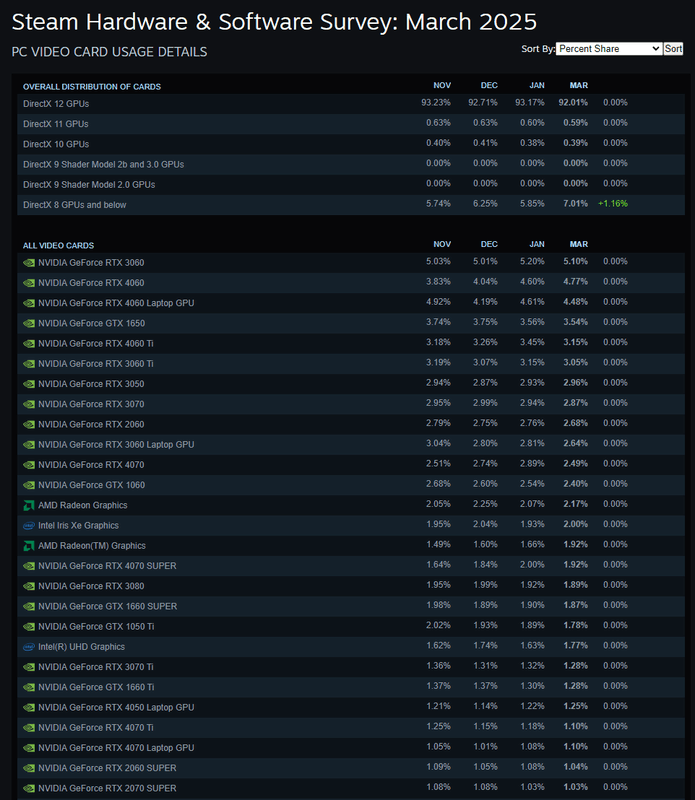Screen dimensions: 695x800
Task: Click the DirectX 12 GPUs row label
Action: [x=56, y=104]
